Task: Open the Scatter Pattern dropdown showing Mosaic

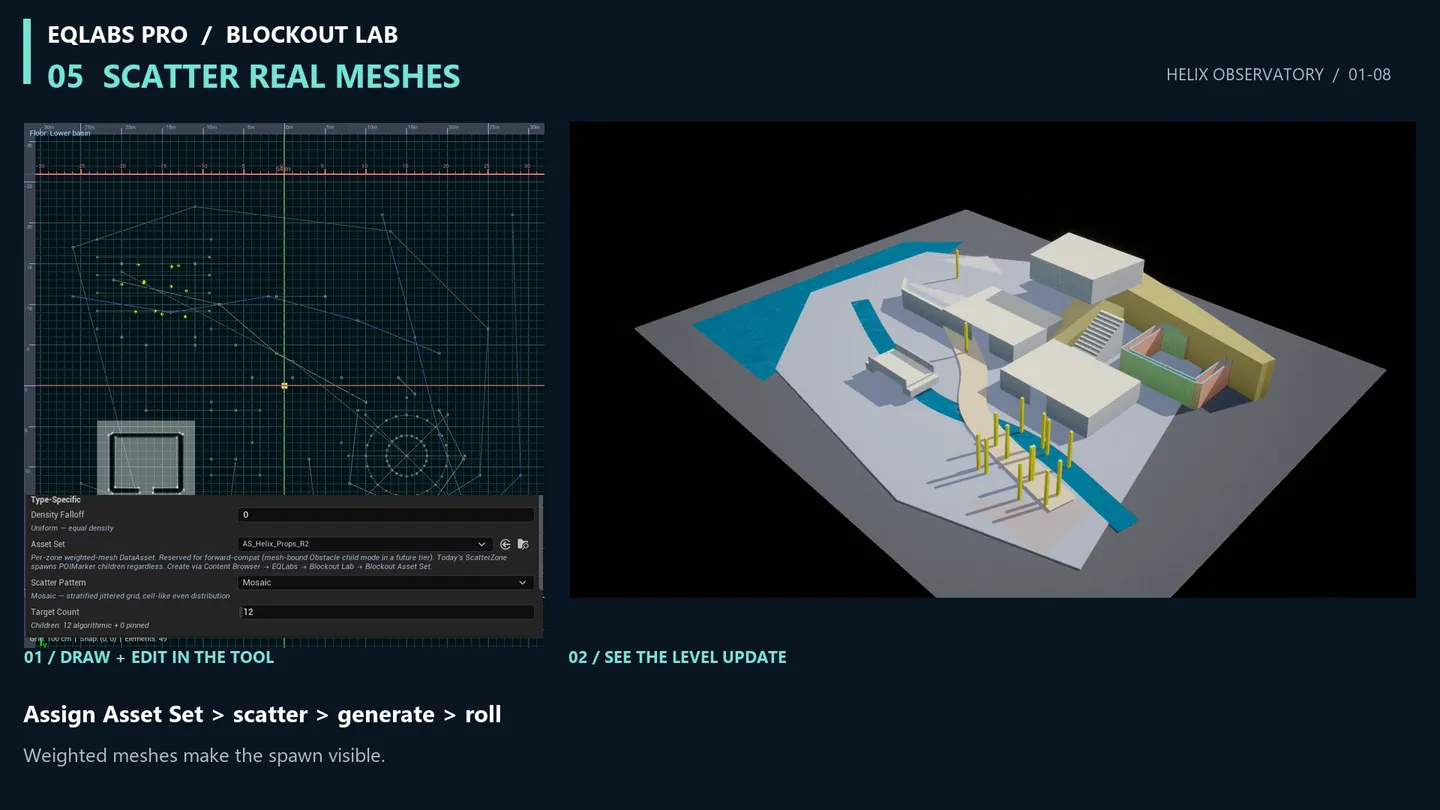Action: click(x=385, y=582)
